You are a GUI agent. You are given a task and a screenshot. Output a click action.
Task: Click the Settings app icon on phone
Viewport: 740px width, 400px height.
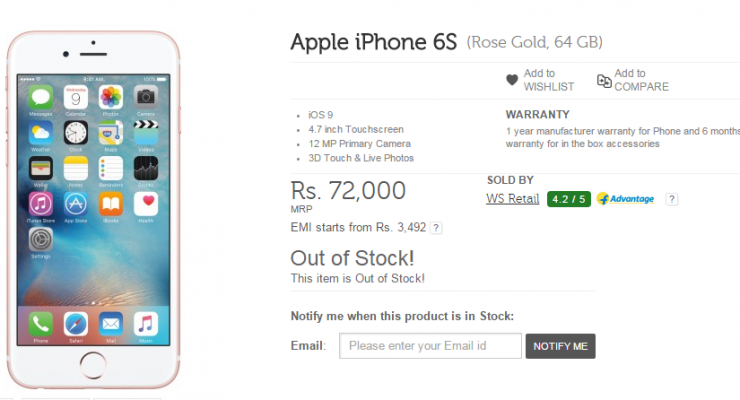coord(41,240)
